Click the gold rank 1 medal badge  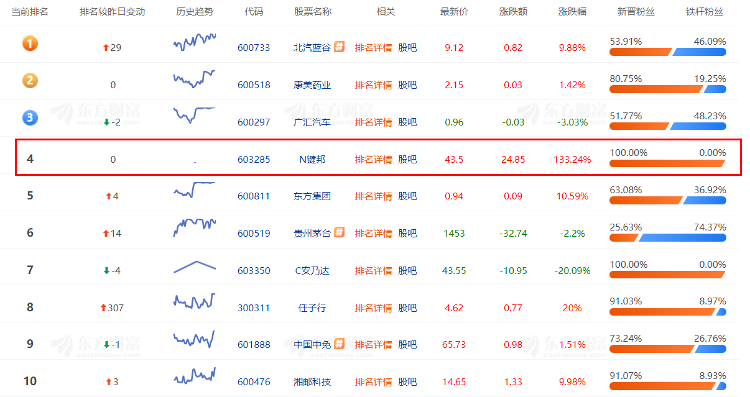(x=30, y=44)
